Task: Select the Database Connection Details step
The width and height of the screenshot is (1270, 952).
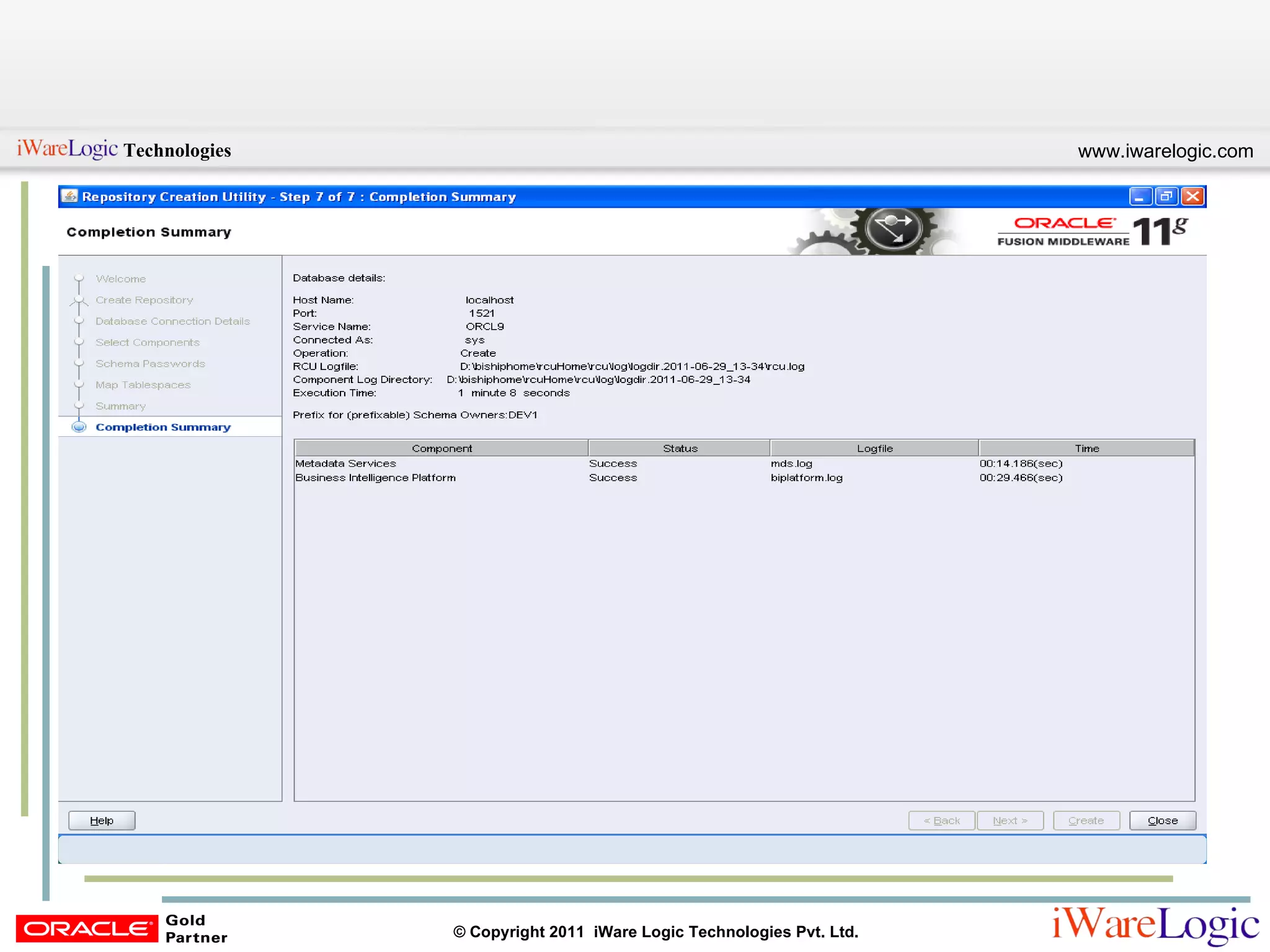Action: tap(172, 321)
